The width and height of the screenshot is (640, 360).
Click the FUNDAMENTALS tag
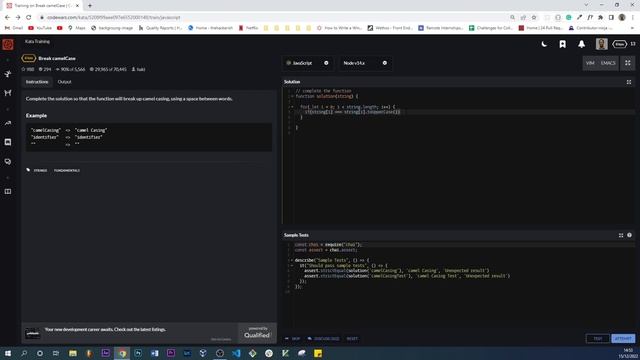pyautogui.click(x=67, y=171)
